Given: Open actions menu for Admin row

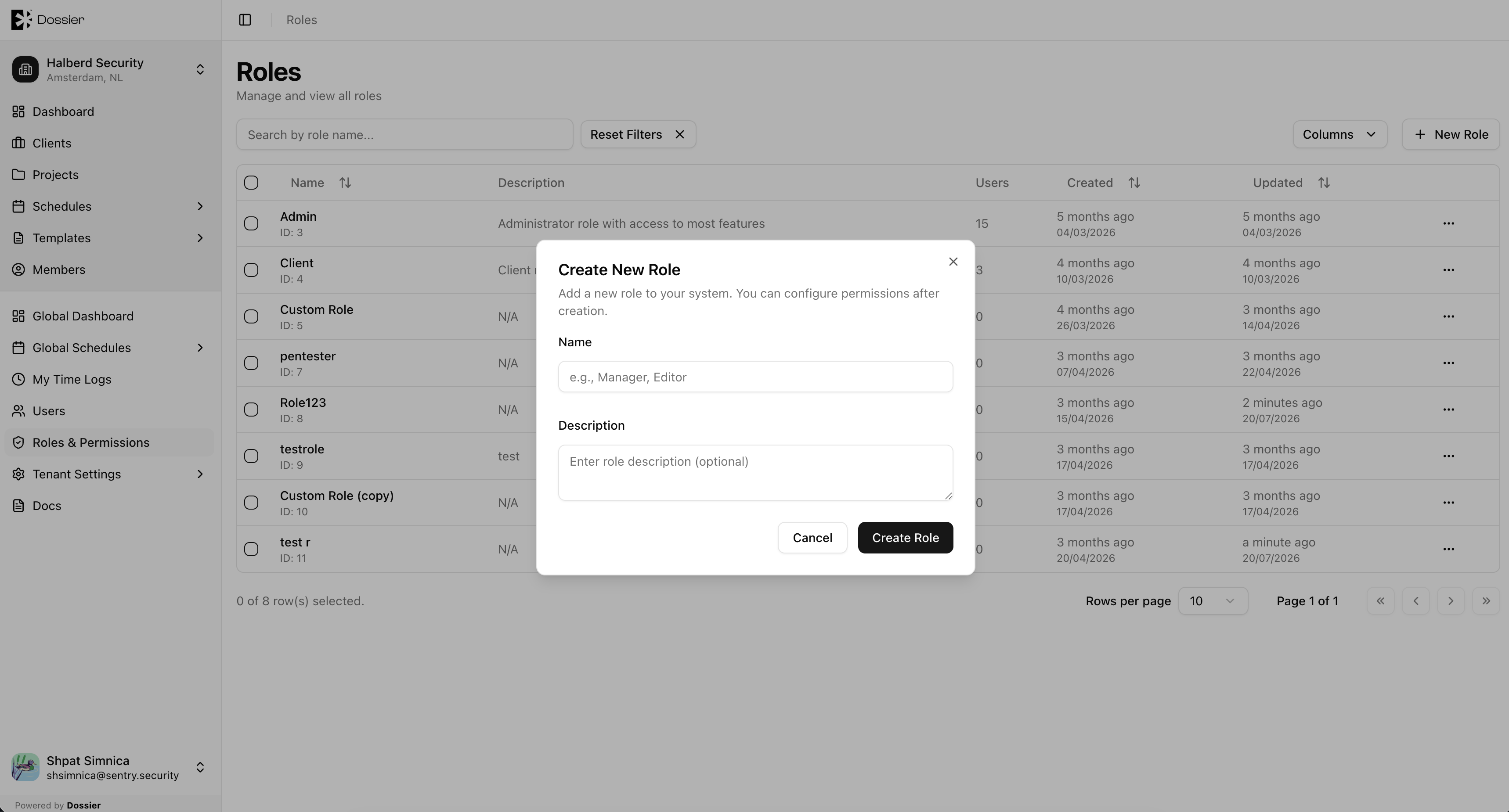Looking at the screenshot, I should pyautogui.click(x=1449, y=224).
